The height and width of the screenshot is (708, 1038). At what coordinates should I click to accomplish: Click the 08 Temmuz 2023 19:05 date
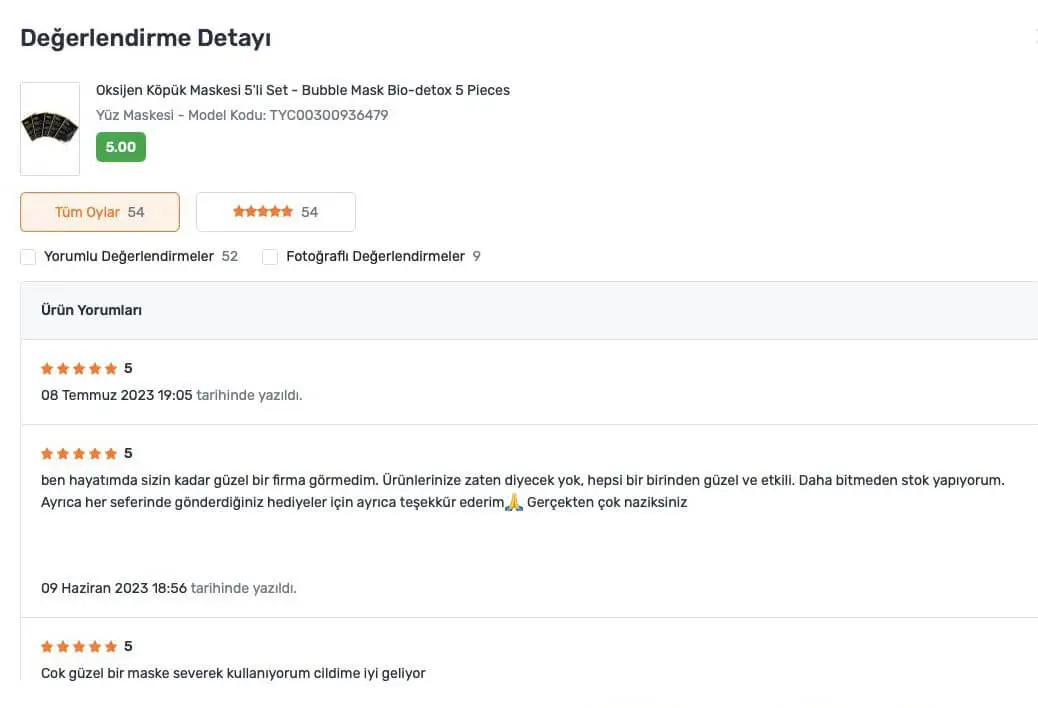point(116,395)
